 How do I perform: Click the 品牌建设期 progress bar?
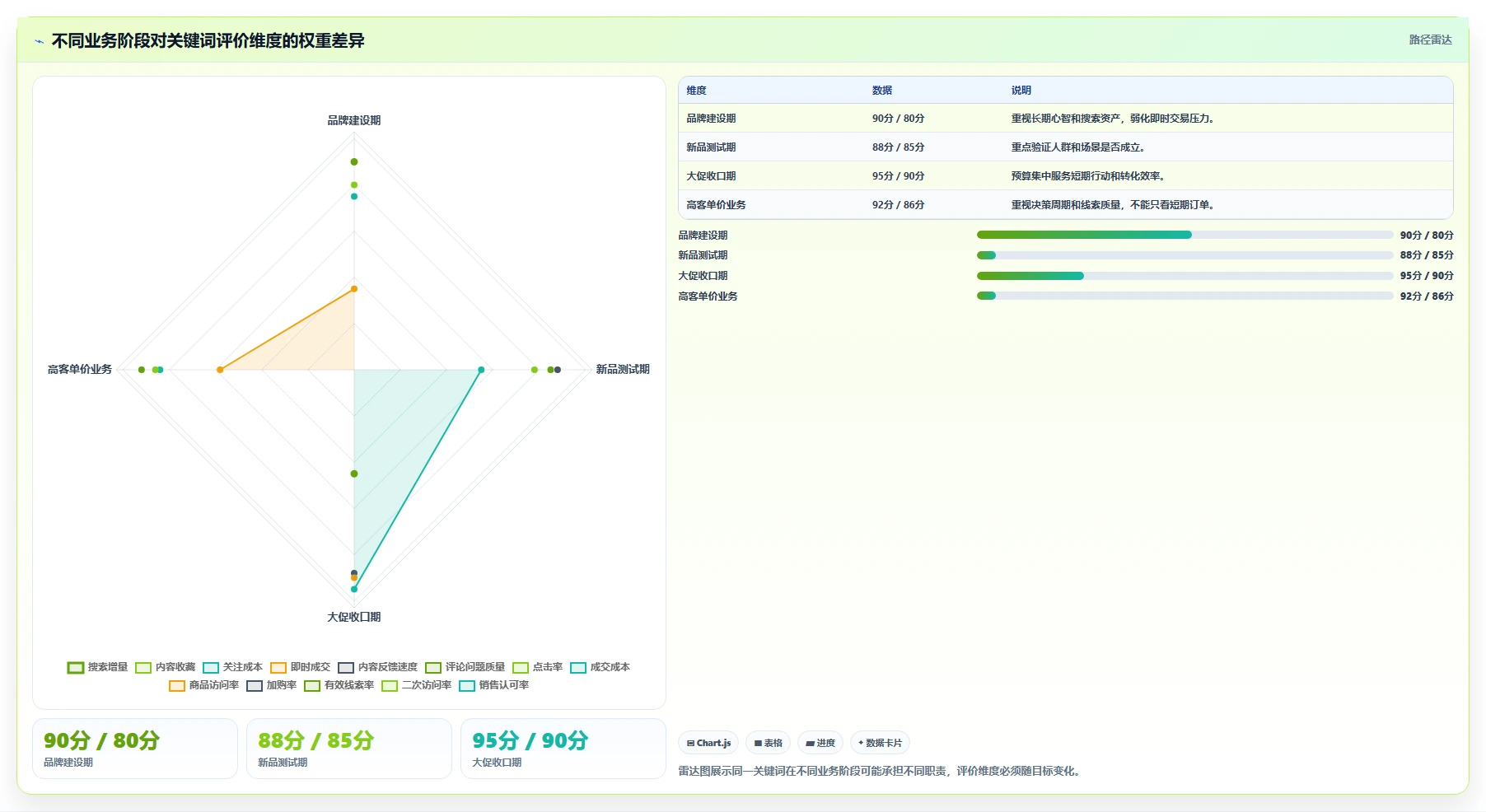pyautogui.click(x=1185, y=235)
